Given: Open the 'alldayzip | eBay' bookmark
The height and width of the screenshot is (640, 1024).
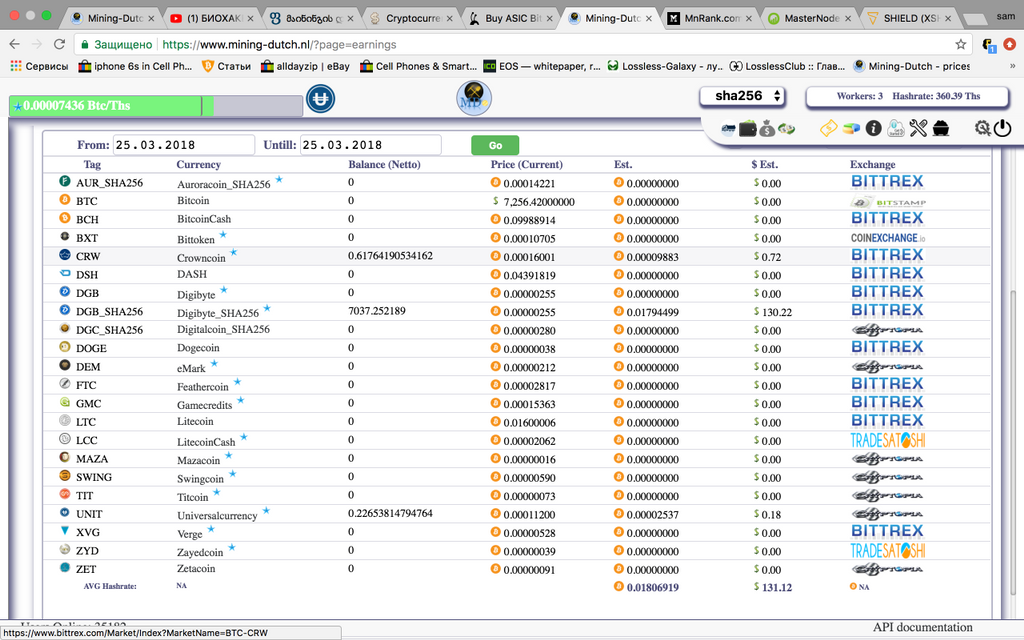Looking at the screenshot, I should click(x=305, y=66).
